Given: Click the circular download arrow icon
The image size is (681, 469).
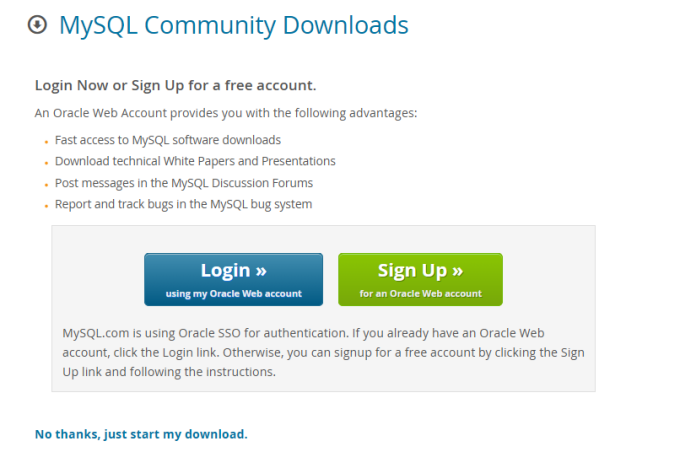Looking at the screenshot, I should click(x=37, y=24).
